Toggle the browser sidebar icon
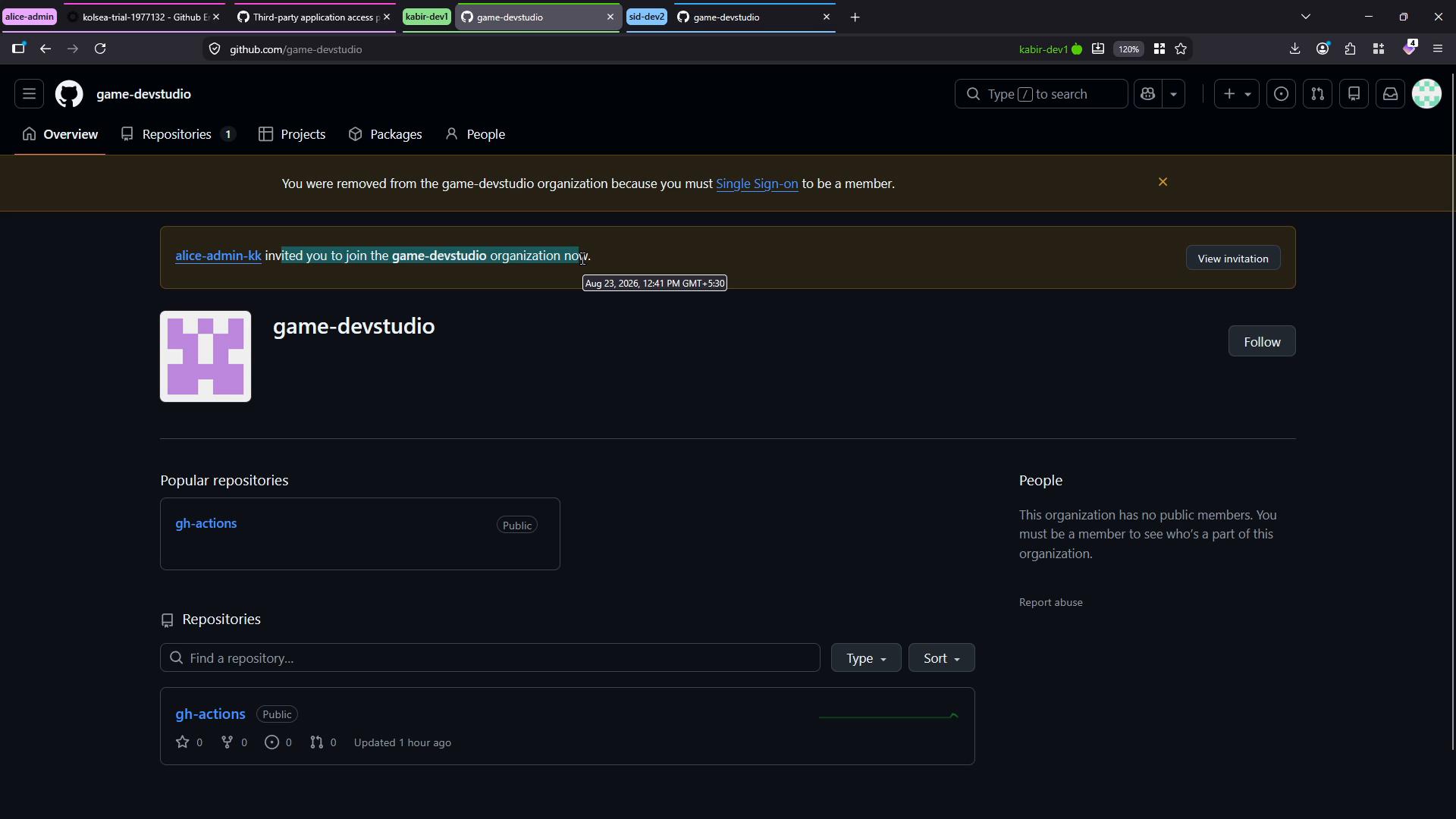The width and height of the screenshot is (1456, 819). [x=18, y=49]
